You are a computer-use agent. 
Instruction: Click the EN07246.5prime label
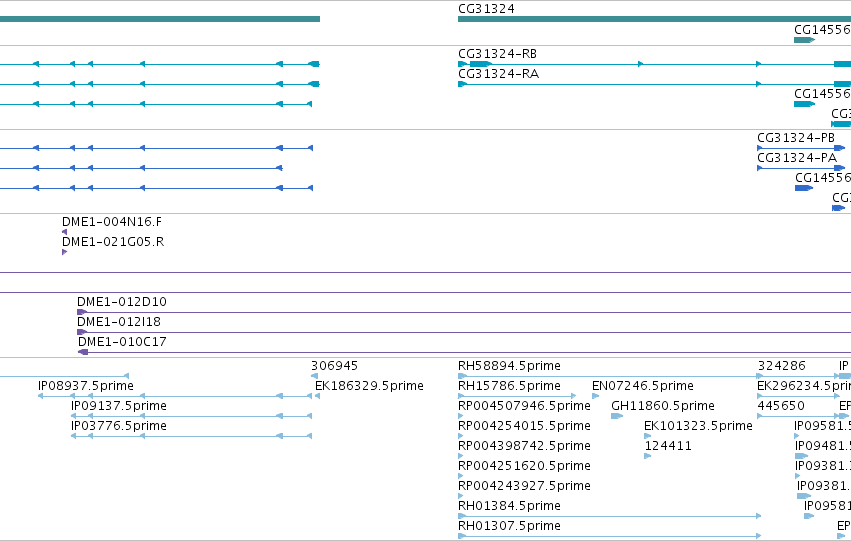pyautogui.click(x=643, y=386)
